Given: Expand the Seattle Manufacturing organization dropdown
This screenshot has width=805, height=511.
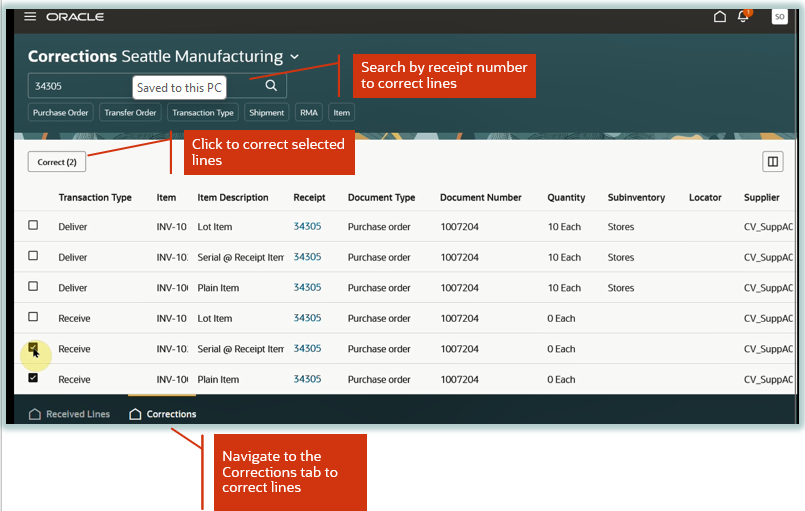Looking at the screenshot, I should [x=295, y=56].
